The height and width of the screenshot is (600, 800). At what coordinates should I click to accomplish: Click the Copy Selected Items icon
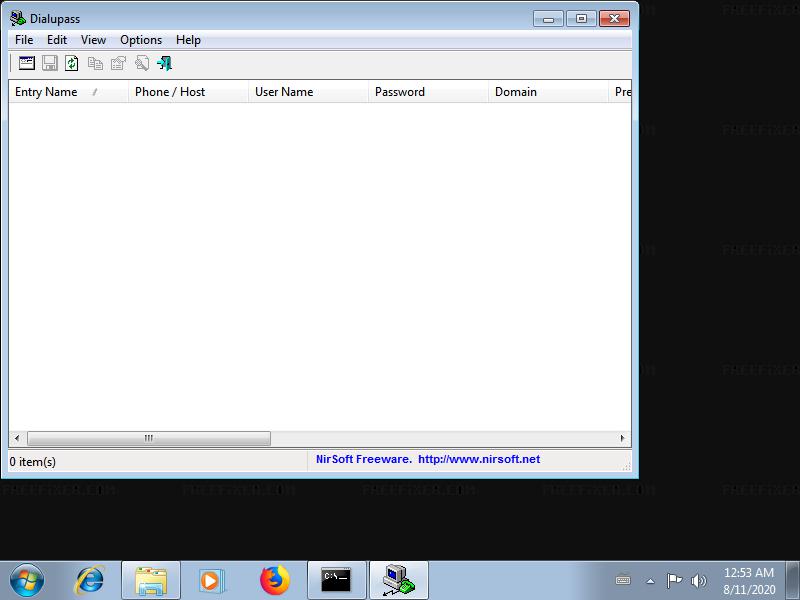click(x=95, y=63)
